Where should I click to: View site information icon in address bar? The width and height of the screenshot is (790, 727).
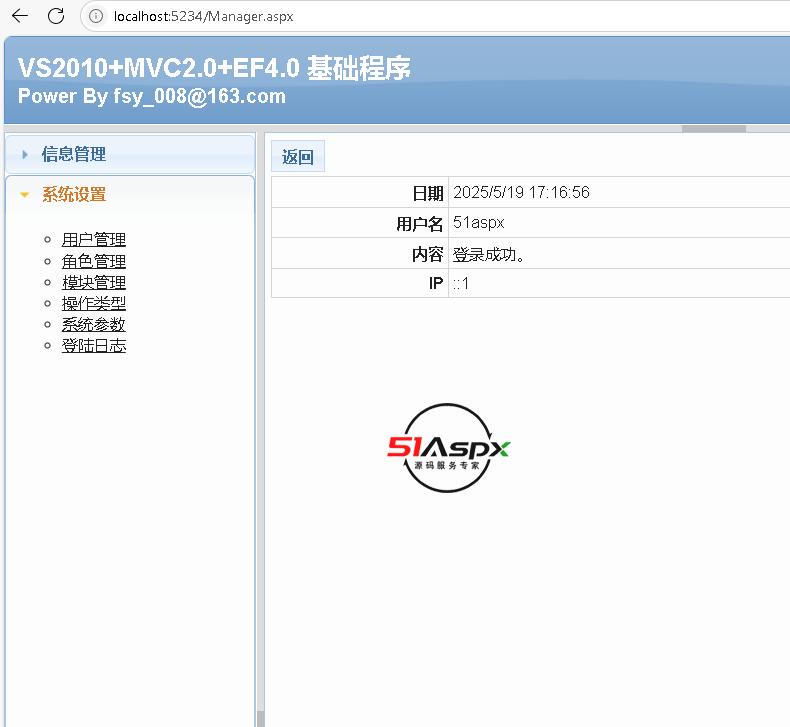(96, 16)
